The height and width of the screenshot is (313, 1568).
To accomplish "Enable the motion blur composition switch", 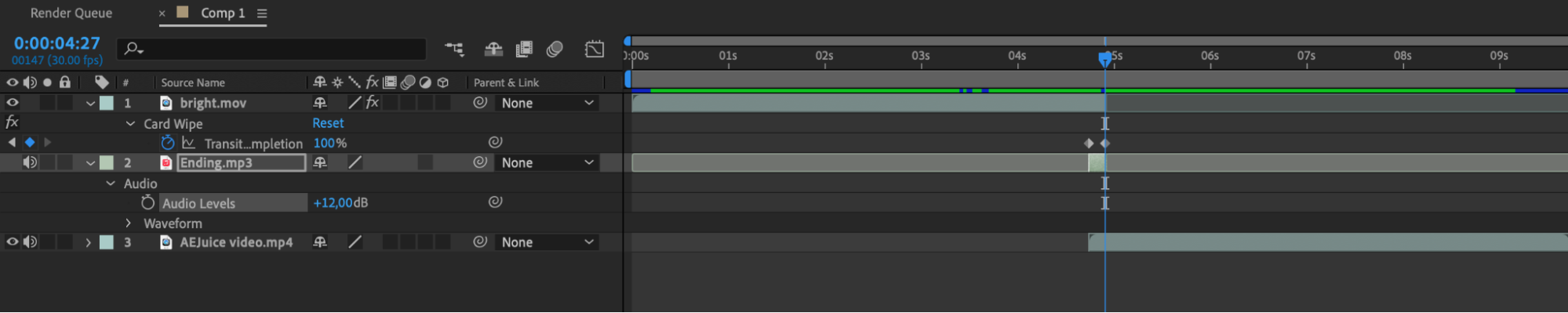I will point(555,49).
